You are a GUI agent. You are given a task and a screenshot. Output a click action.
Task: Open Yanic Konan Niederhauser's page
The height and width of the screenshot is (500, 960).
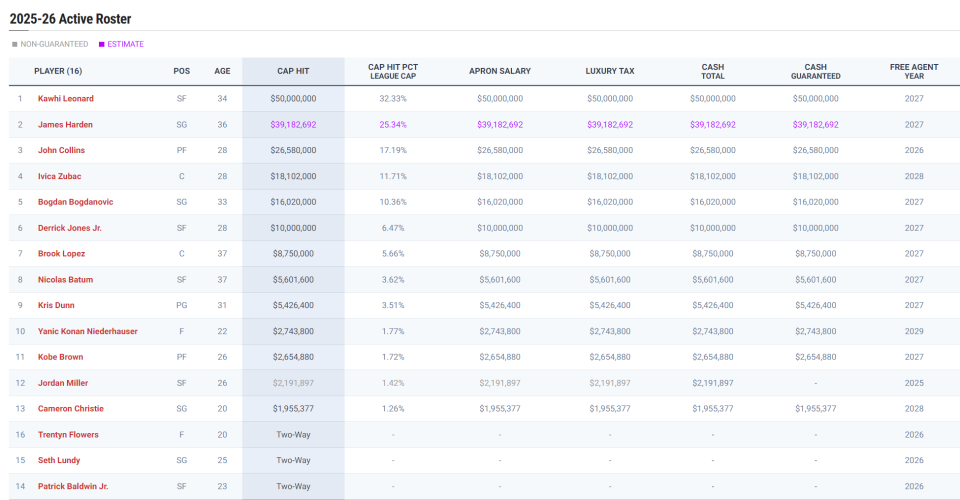88,331
